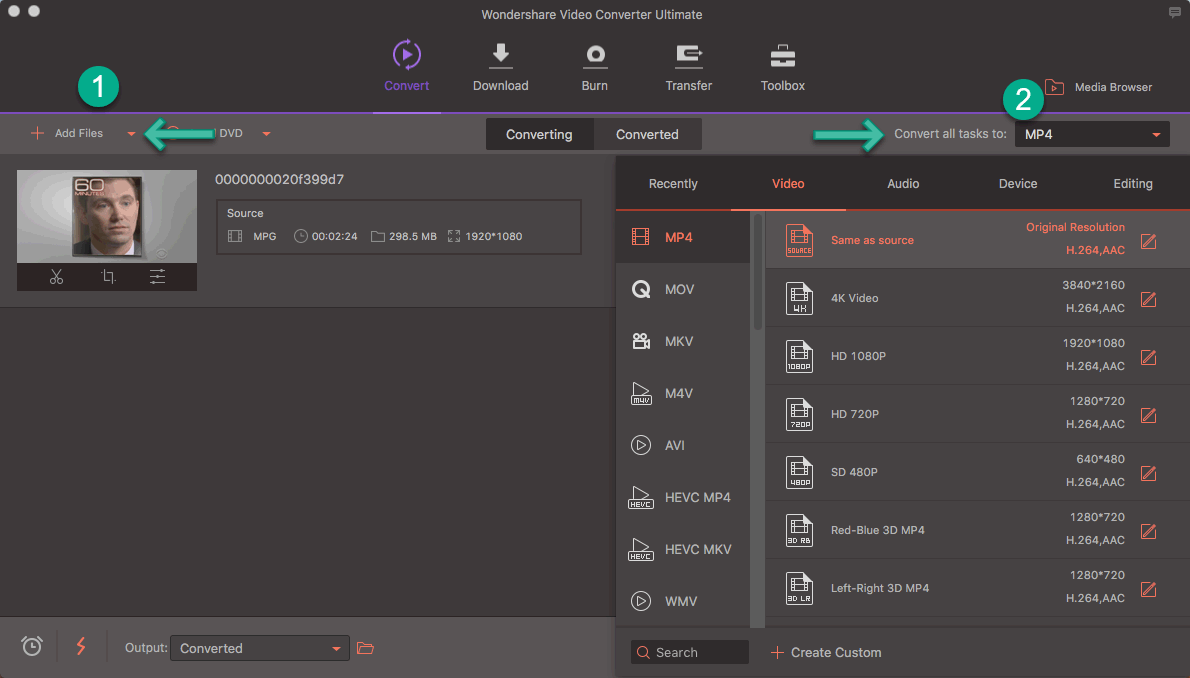Viewport: 1190px width, 678px height.
Task: Switch to the Device tab
Action: coord(1018,184)
